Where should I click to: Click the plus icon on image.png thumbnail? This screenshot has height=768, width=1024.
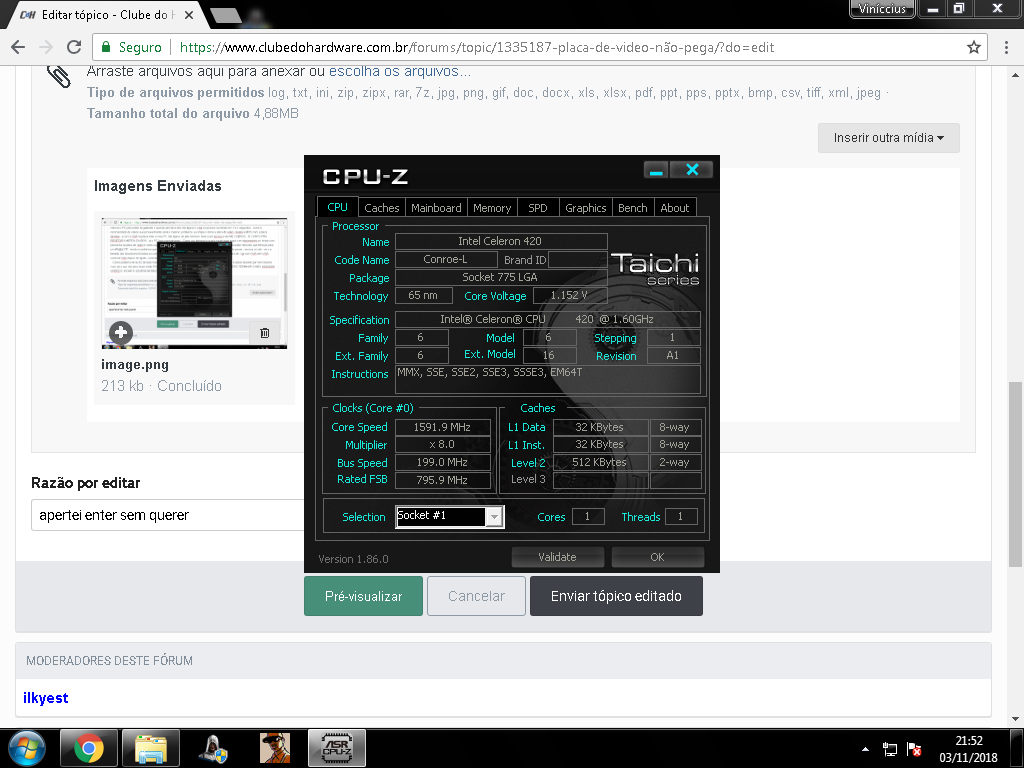tap(121, 332)
